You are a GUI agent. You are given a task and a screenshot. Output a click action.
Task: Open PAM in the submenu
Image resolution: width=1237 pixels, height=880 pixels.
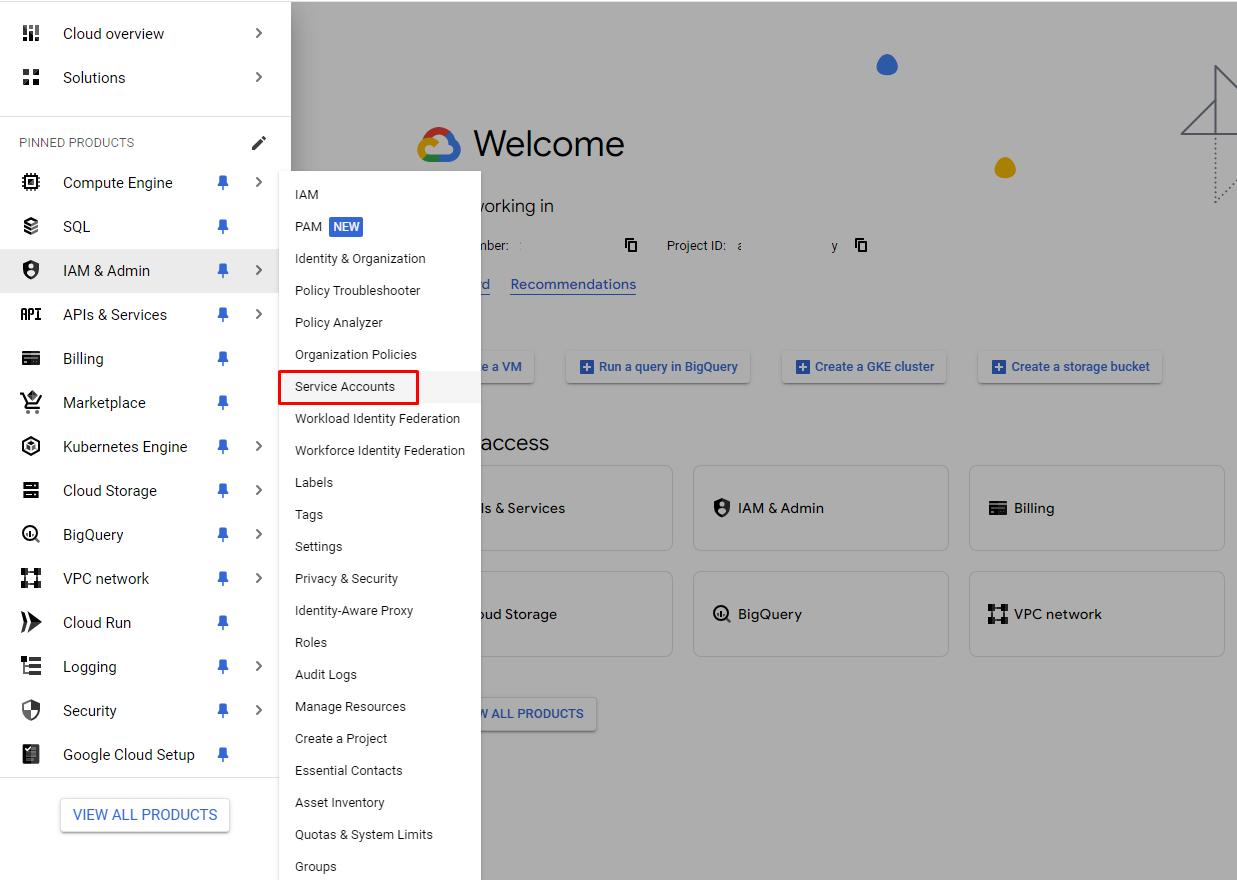tap(380, 227)
